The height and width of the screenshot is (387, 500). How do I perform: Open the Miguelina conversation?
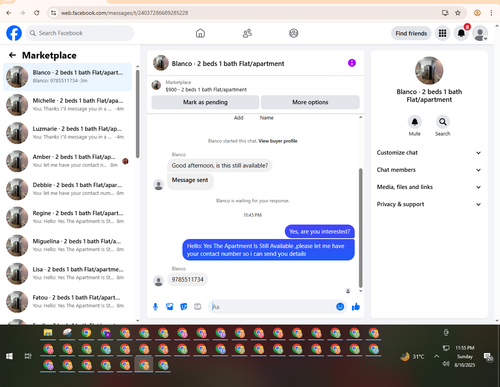[x=67, y=245]
